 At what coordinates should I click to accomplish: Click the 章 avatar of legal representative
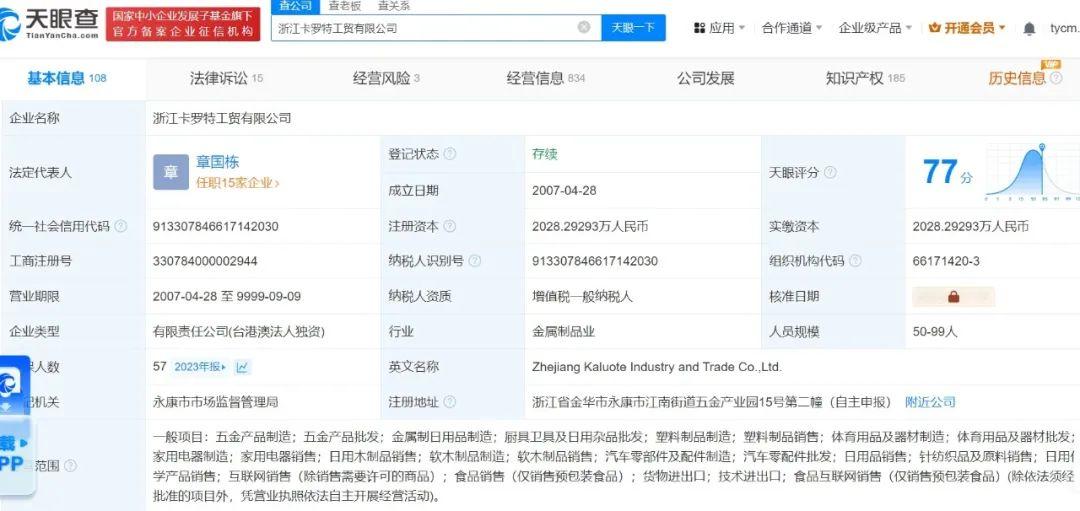tap(171, 172)
